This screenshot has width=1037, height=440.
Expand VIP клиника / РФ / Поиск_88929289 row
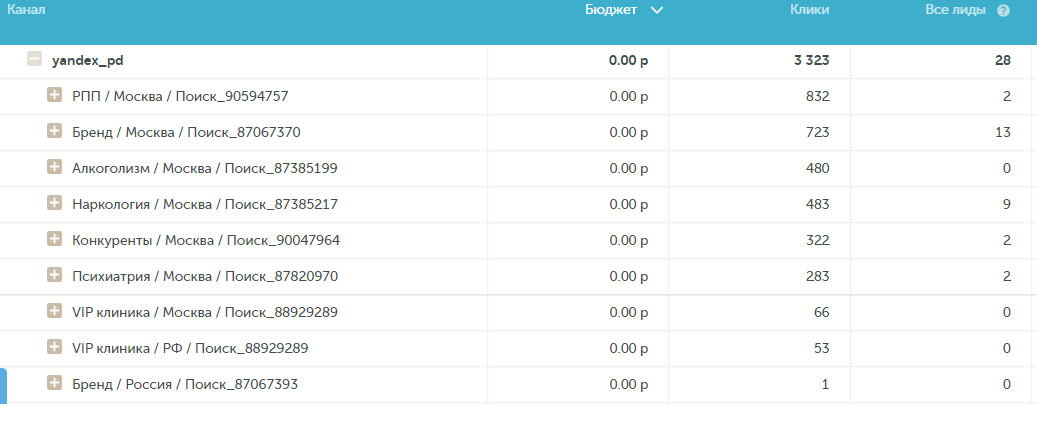coord(54,347)
